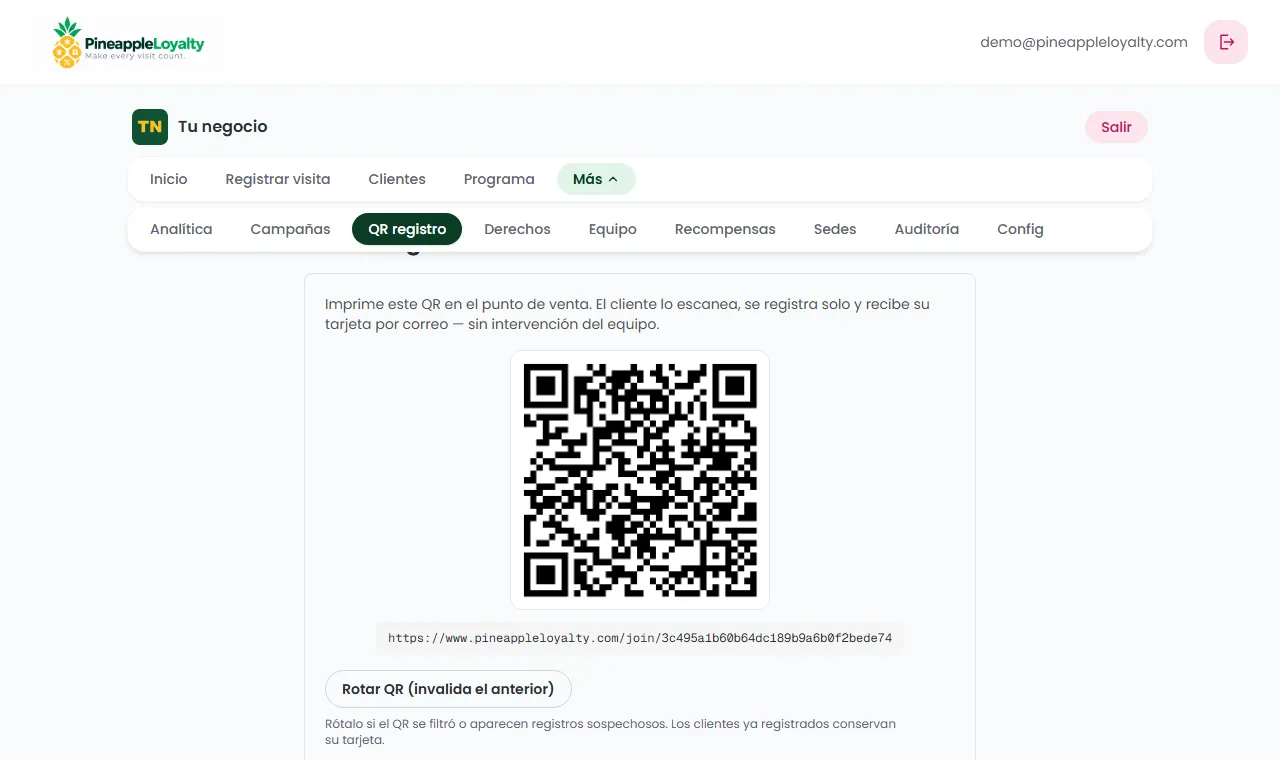This screenshot has height=760, width=1280.
Task: View the Sedes section
Action: pos(835,229)
